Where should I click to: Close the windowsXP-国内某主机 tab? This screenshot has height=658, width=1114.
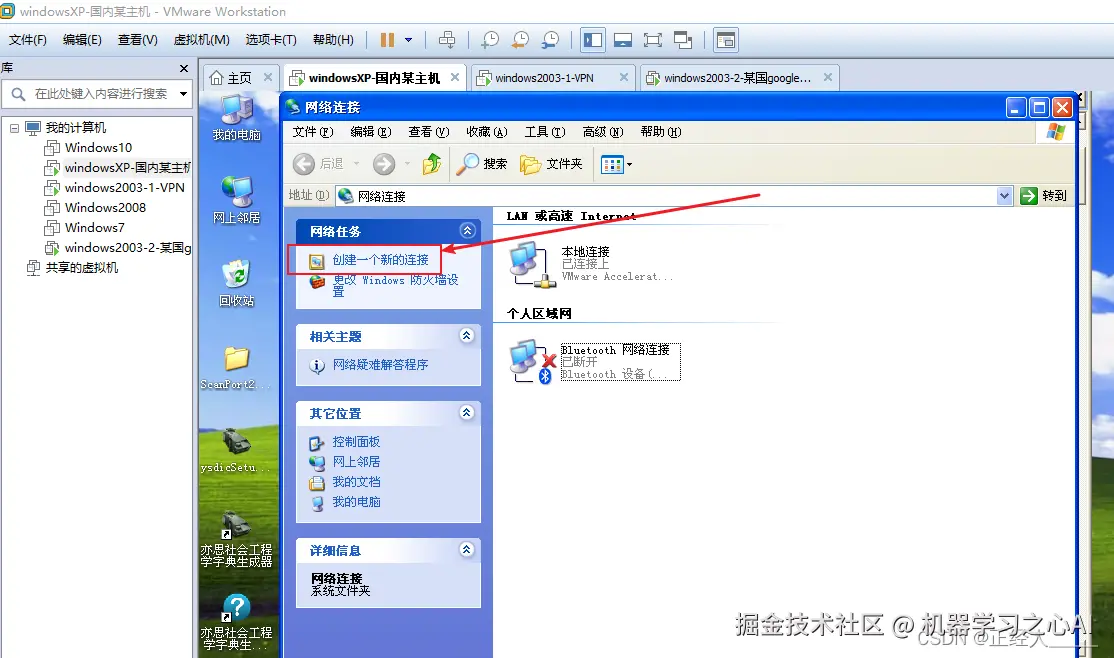click(455, 77)
